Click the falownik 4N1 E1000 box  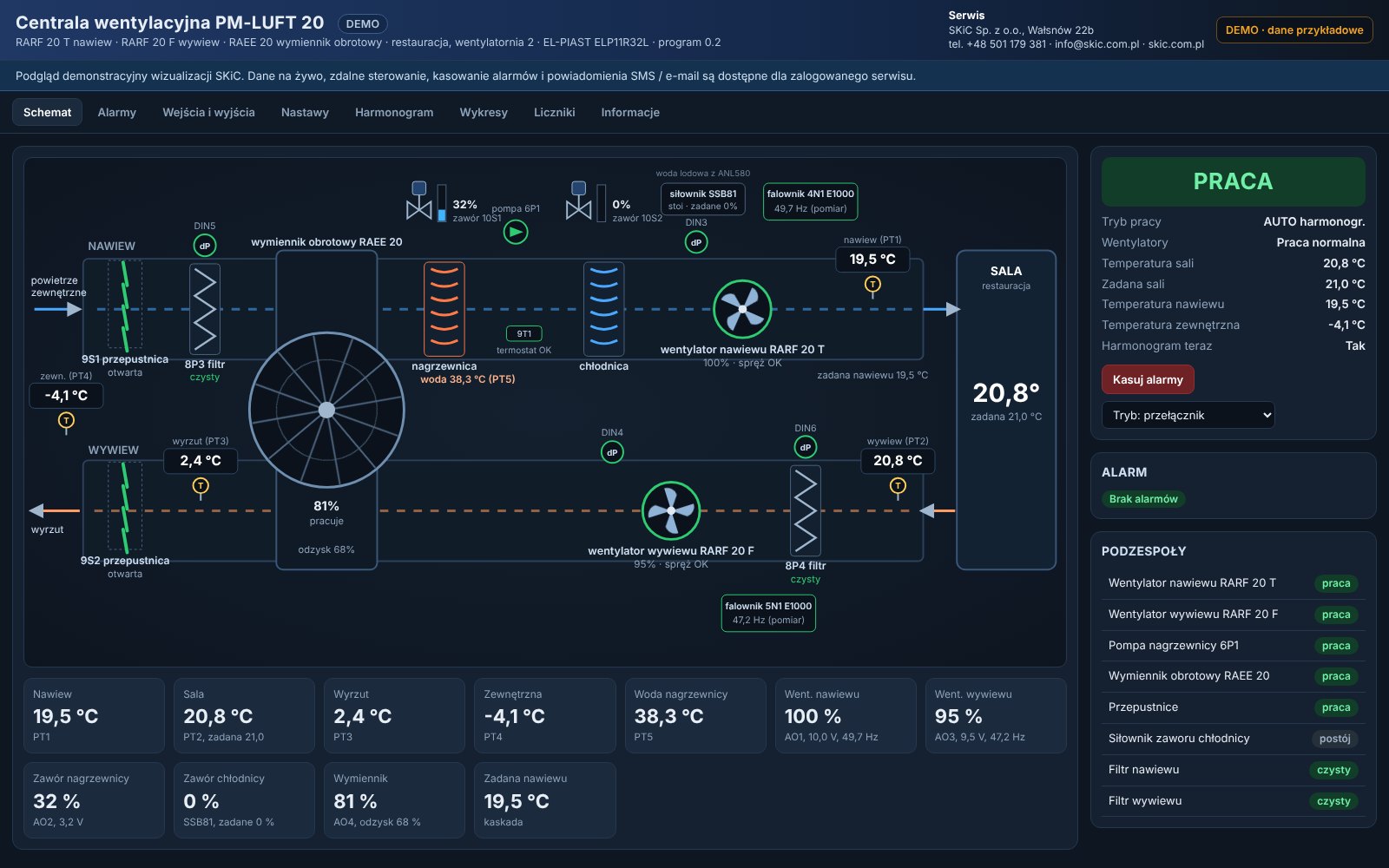[811, 201]
